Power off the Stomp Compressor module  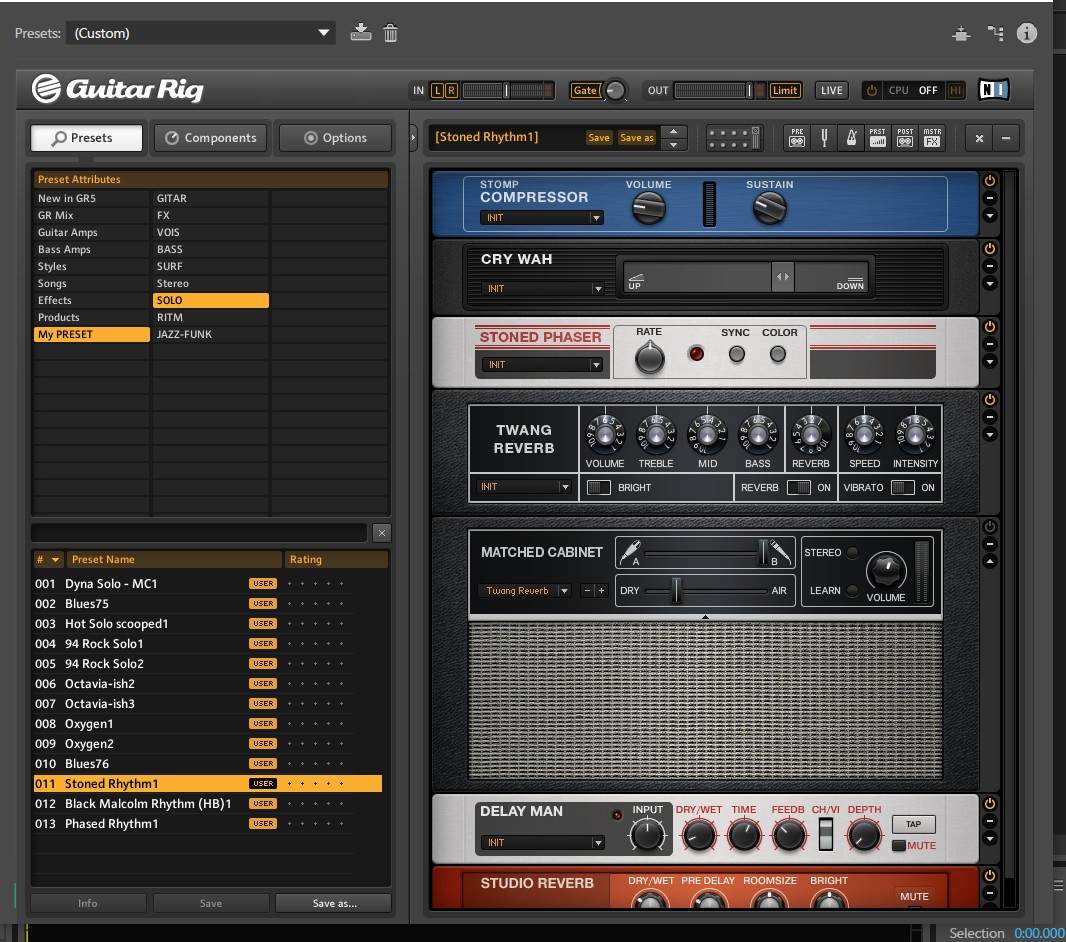click(990, 181)
